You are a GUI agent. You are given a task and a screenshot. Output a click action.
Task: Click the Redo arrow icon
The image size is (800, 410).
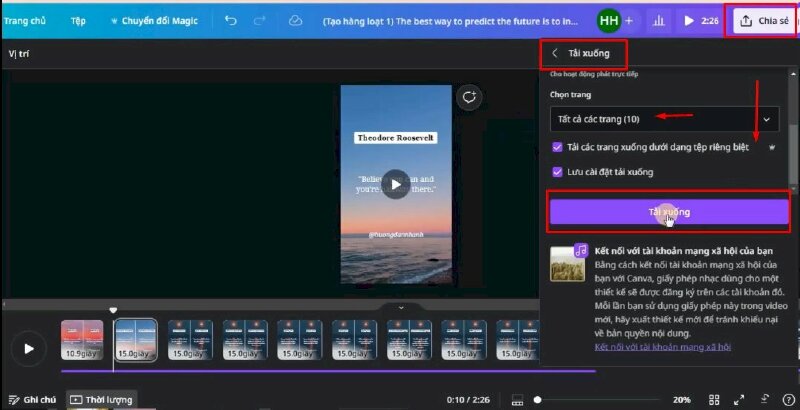[260, 21]
